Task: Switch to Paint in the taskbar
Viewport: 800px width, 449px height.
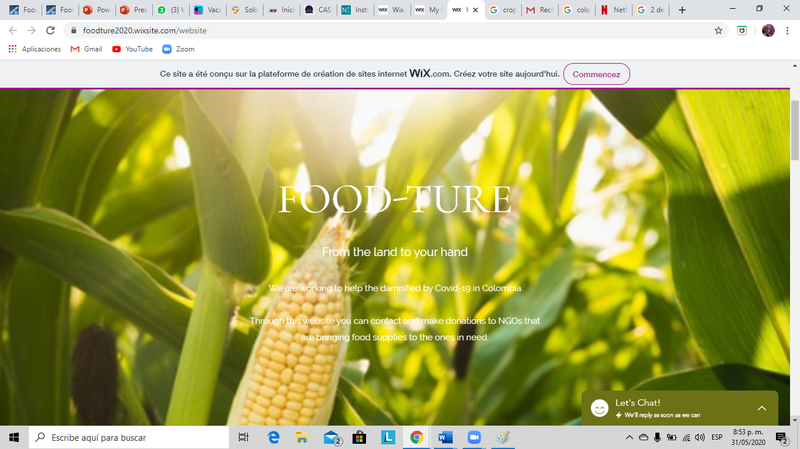Action: point(503,437)
